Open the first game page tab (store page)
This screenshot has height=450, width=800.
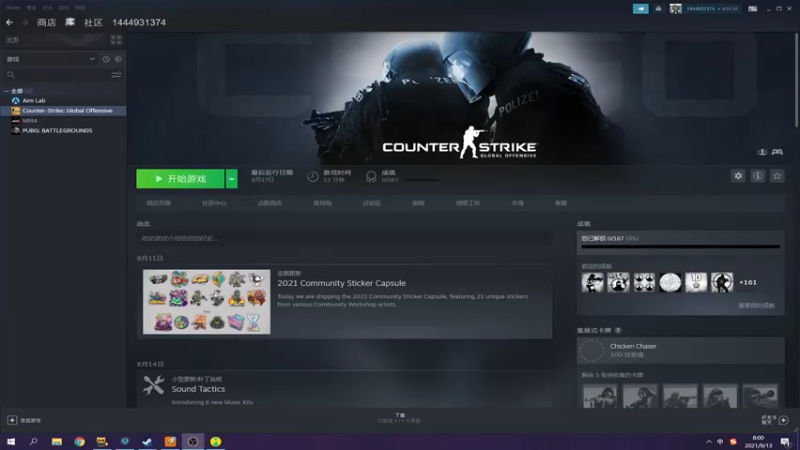click(159, 203)
